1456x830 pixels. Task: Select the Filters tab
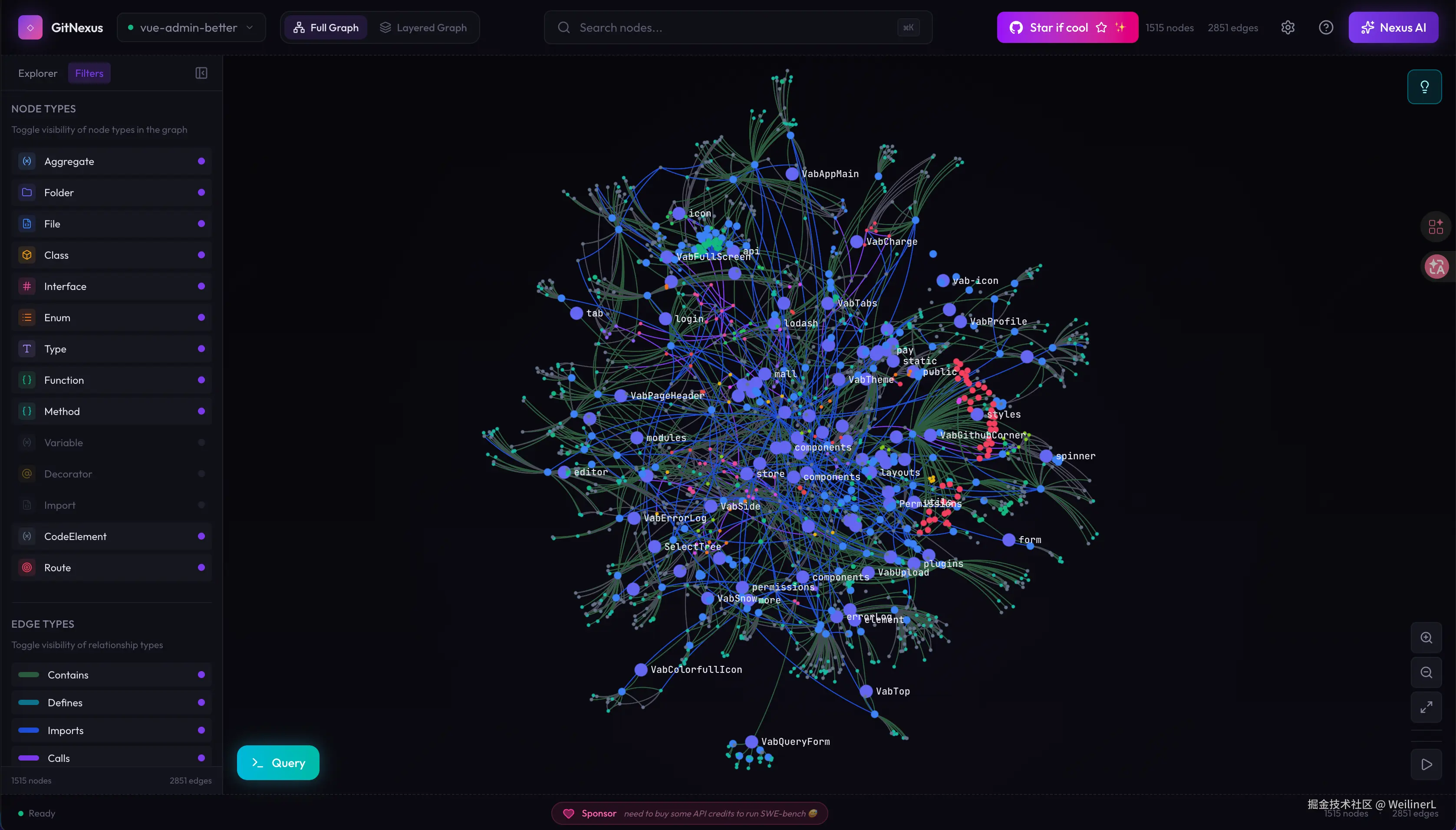pos(89,73)
